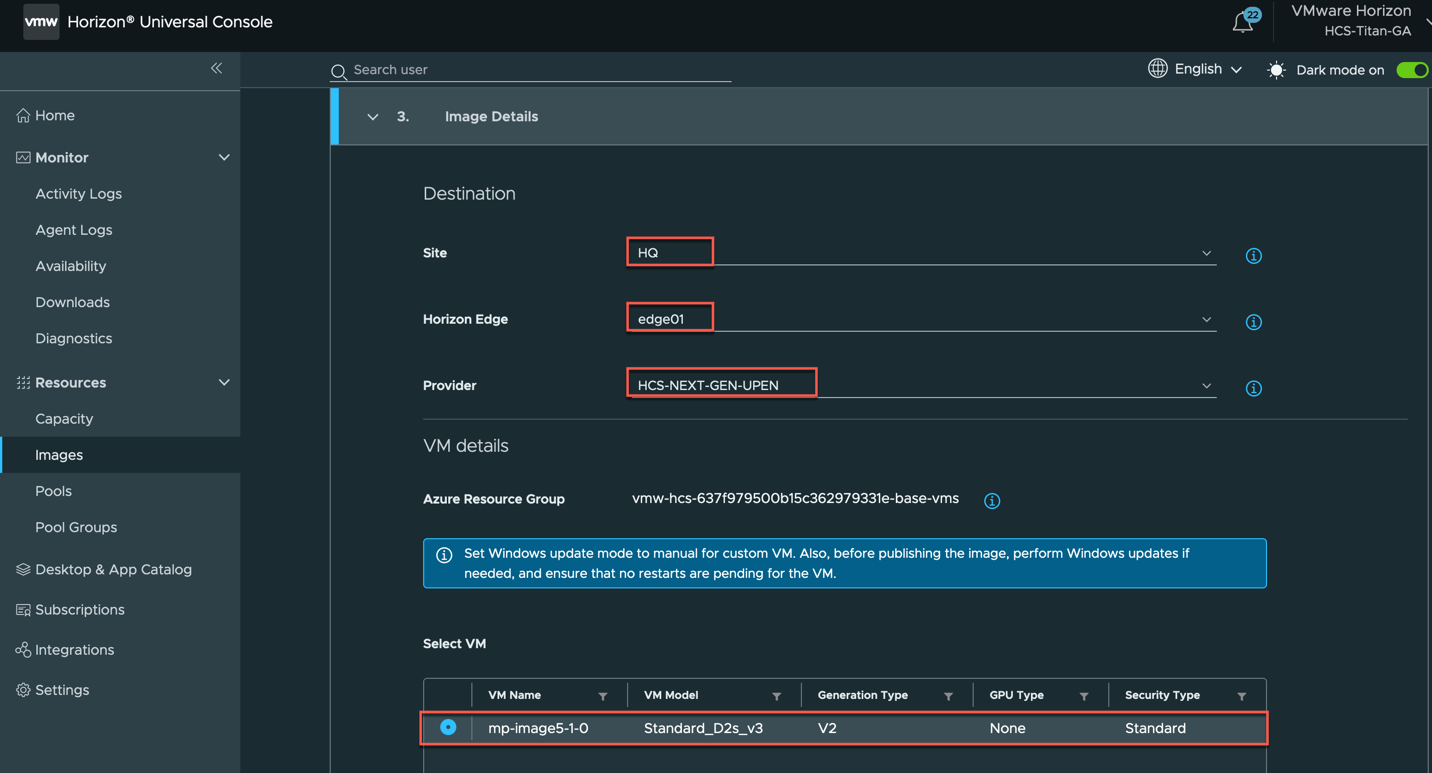Open the notifications bell icon
This screenshot has height=773, width=1432.
pyautogui.click(x=1243, y=23)
